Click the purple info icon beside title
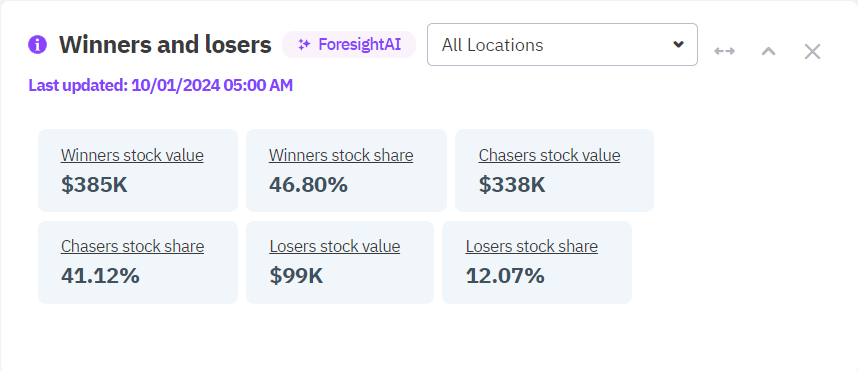The image size is (858, 371). click(x=37, y=44)
